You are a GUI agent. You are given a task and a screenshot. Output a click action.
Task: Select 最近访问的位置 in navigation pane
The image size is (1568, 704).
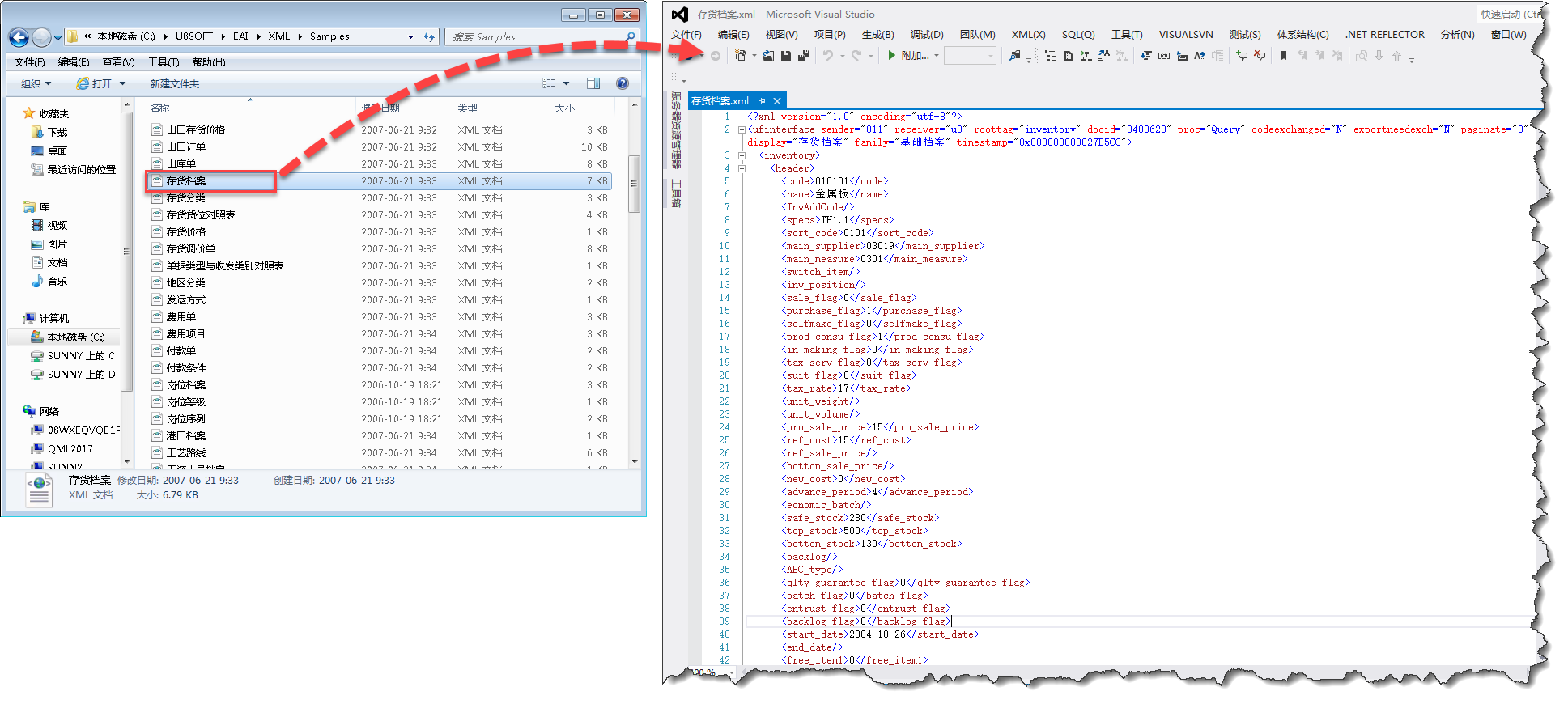(x=73, y=169)
